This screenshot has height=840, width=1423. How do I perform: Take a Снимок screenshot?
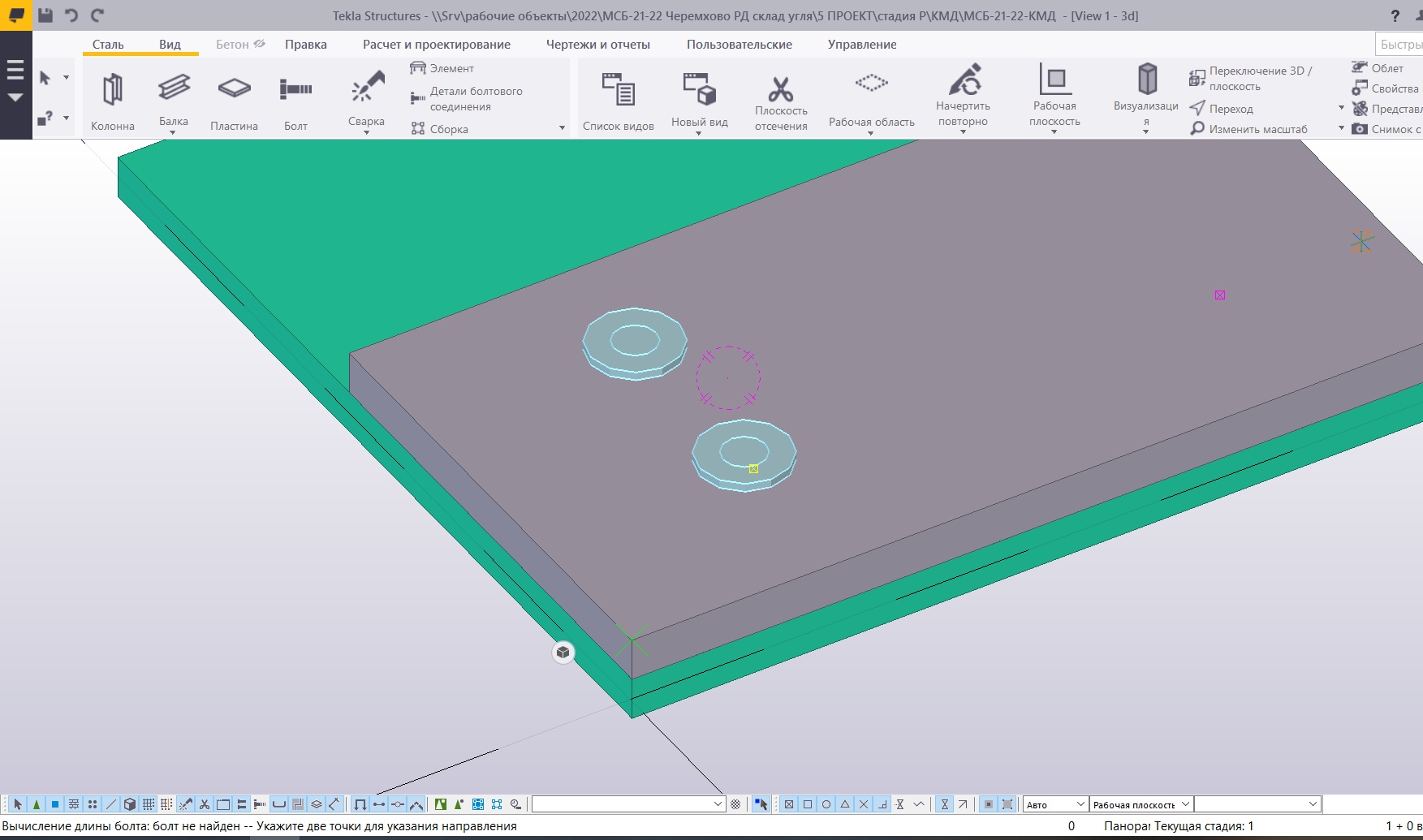click(1386, 129)
